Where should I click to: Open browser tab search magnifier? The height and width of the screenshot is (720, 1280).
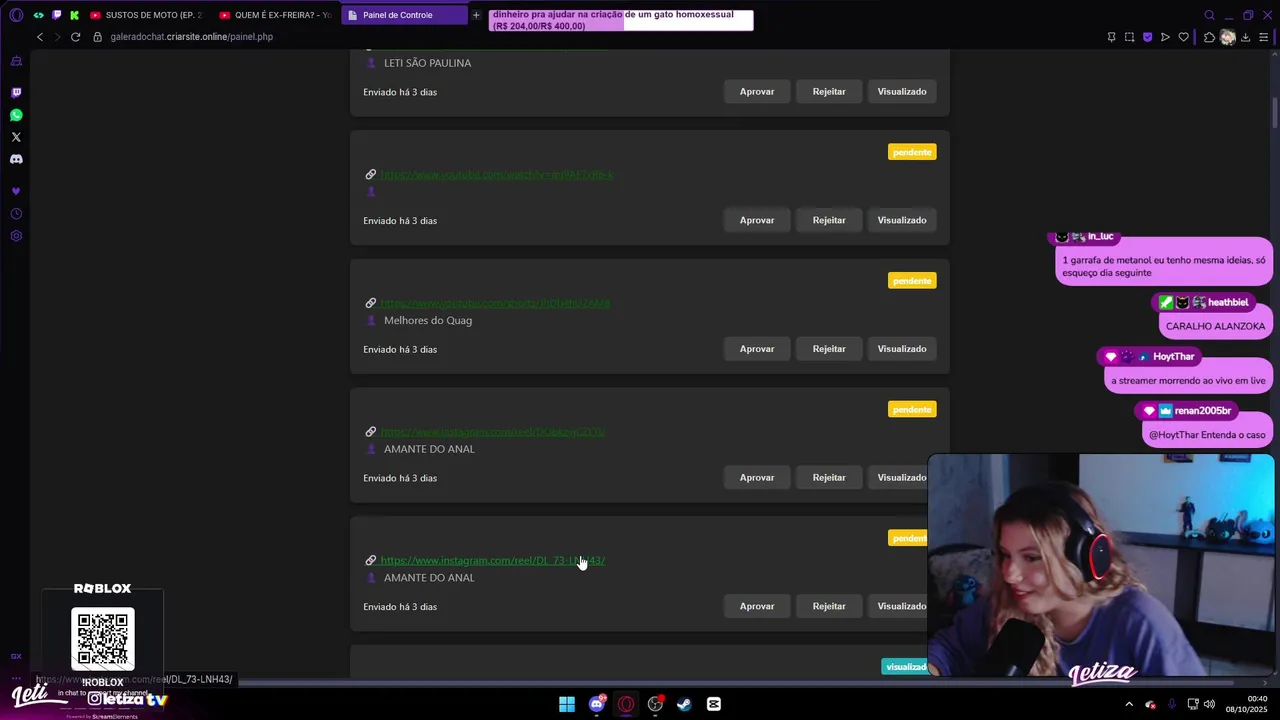point(1209,15)
